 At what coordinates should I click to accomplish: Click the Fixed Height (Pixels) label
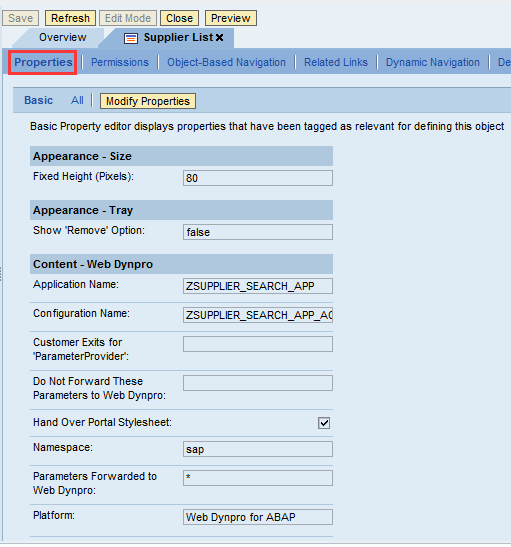(x=83, y=177)
